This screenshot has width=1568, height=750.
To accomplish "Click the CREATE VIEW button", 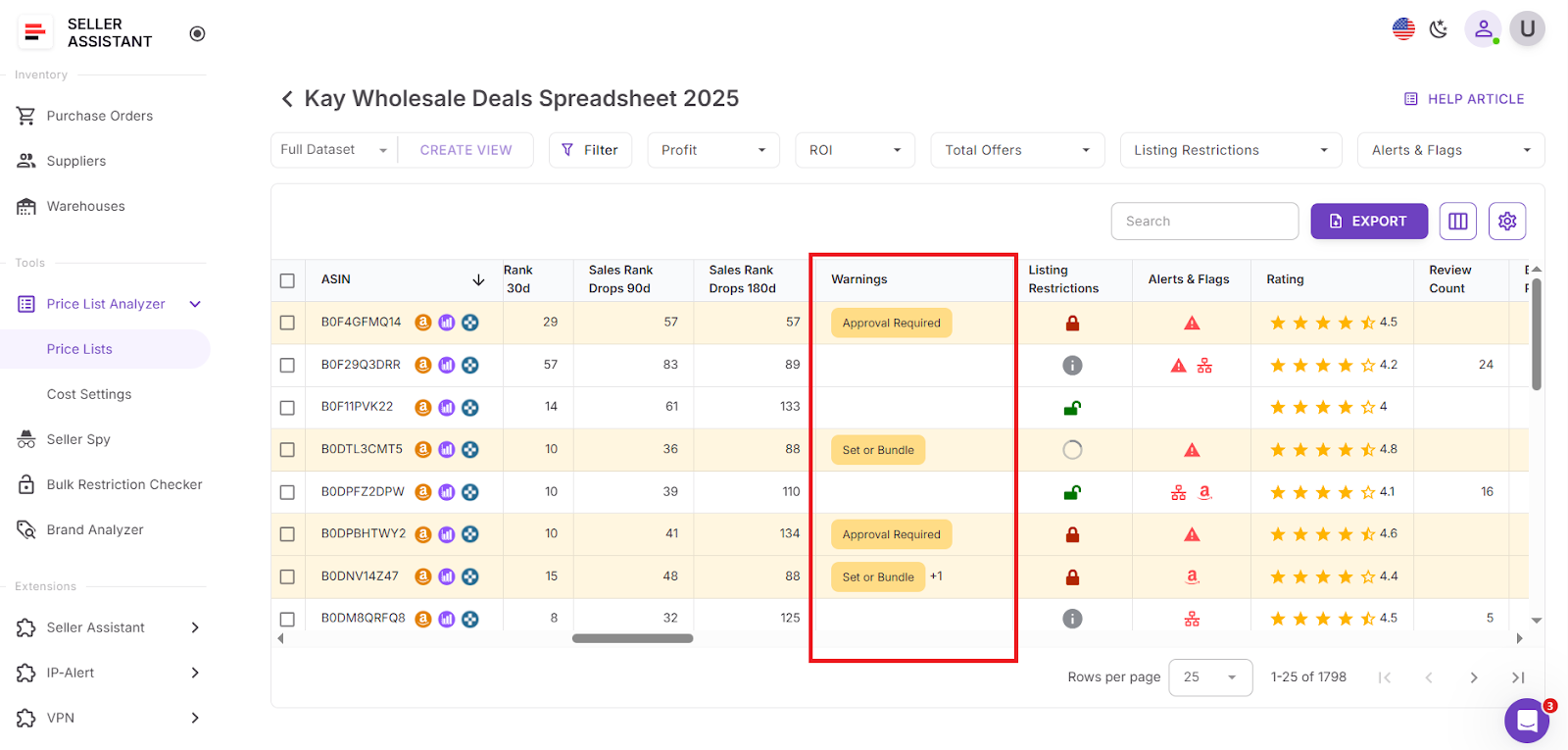I will [465, 150].
